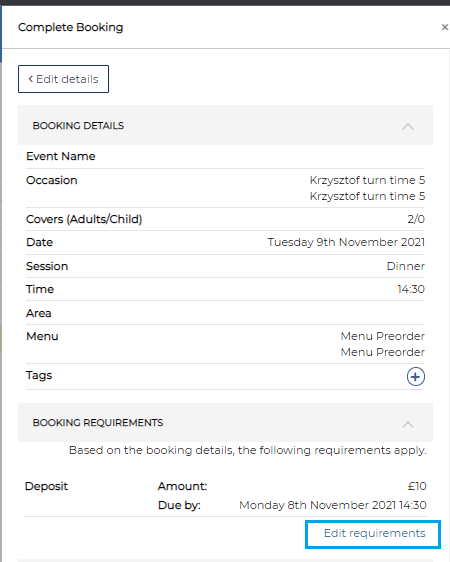Click the 14:30 time value
Viewport: 450px width, 562px height.
(411, 289)
